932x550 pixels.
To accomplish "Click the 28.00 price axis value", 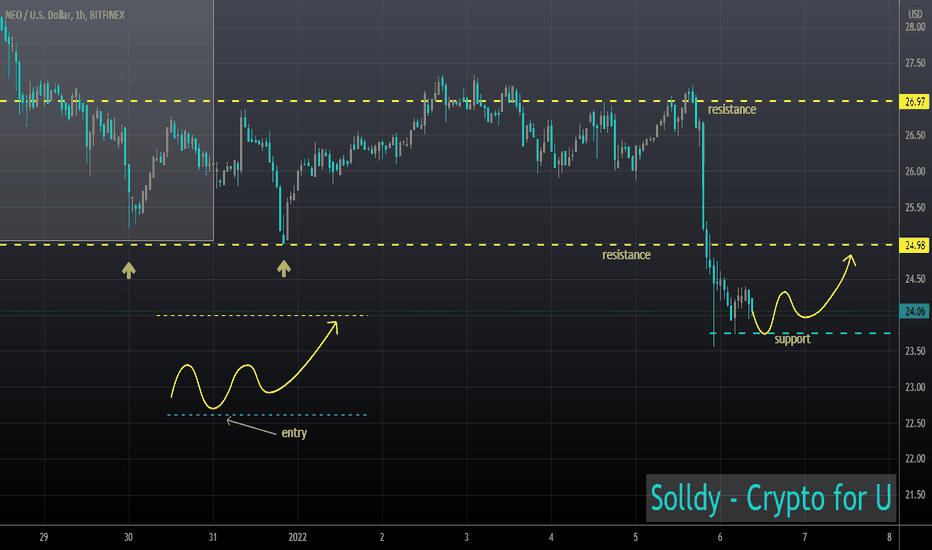I will coord(915,27).
